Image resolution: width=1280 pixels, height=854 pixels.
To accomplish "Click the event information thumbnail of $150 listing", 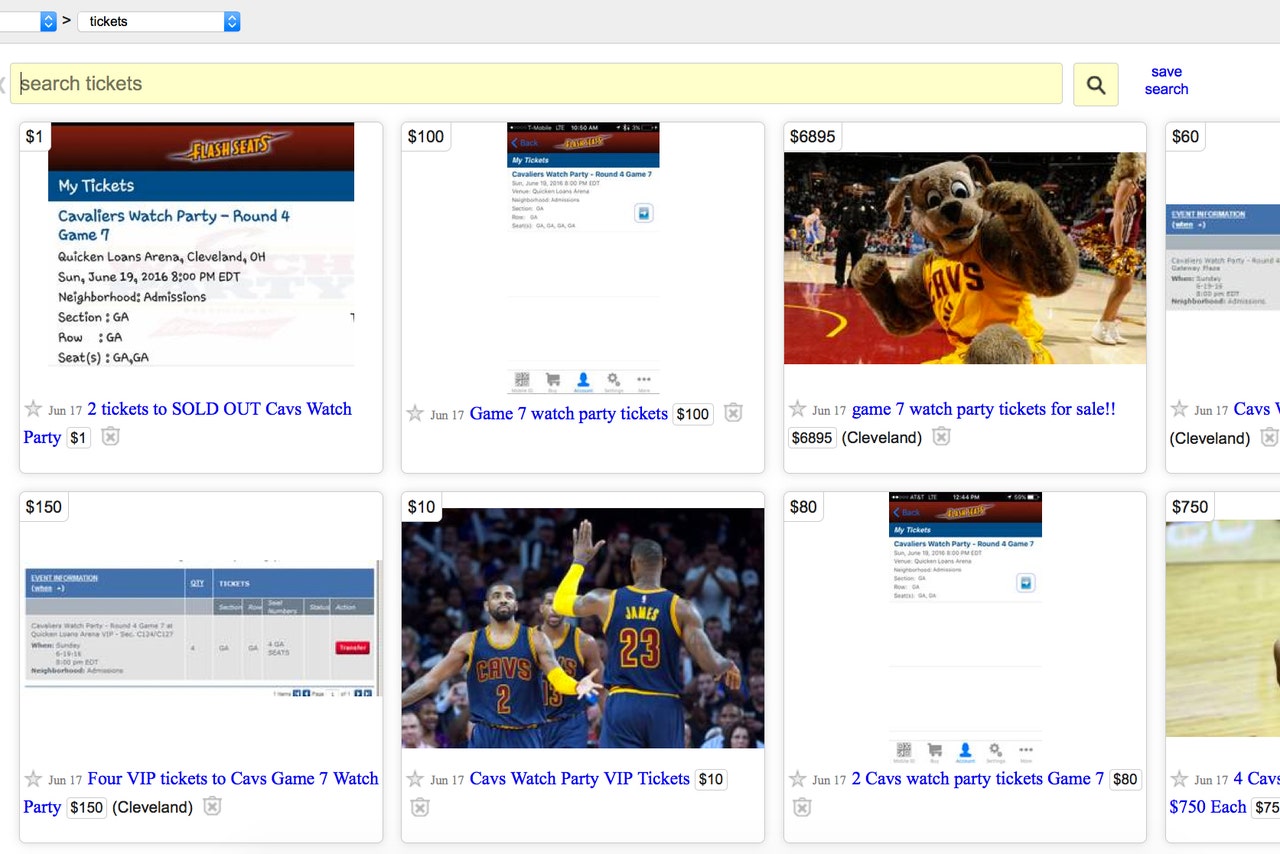I will point(201,629).
